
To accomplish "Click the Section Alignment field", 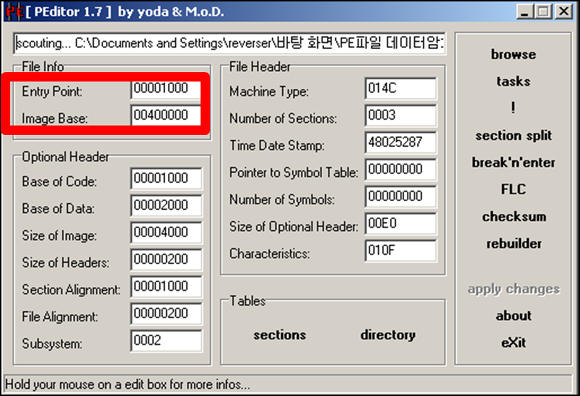I will tap(166, 287).
